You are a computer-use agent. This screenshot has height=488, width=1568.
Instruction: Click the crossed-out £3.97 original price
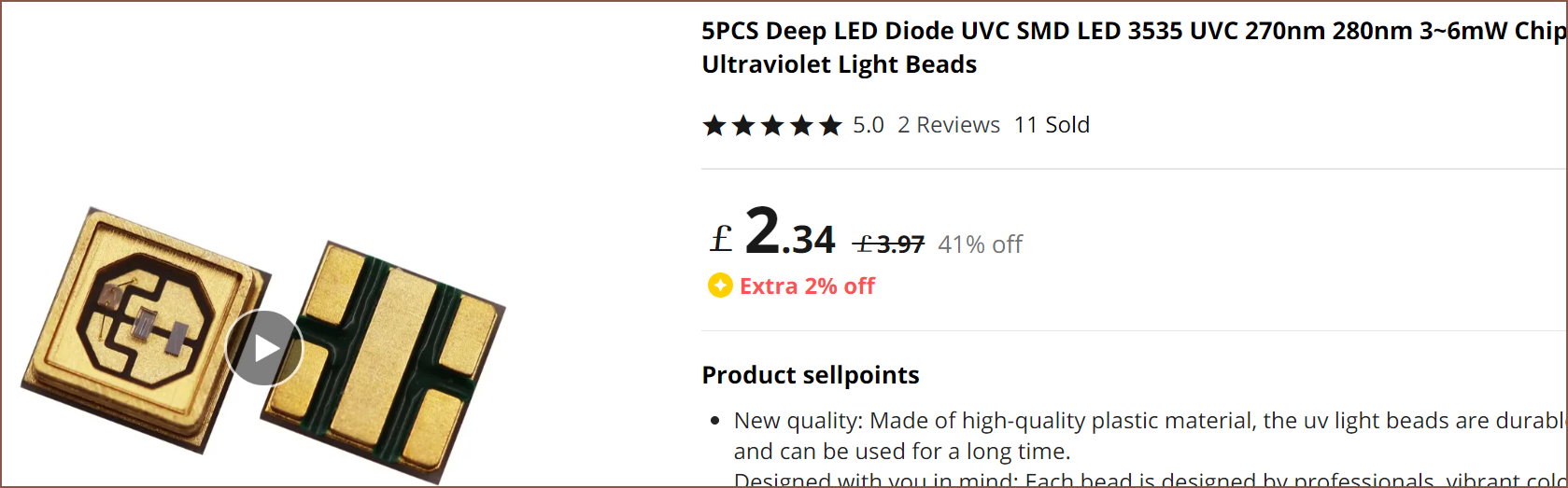click(x=889, y=244)
